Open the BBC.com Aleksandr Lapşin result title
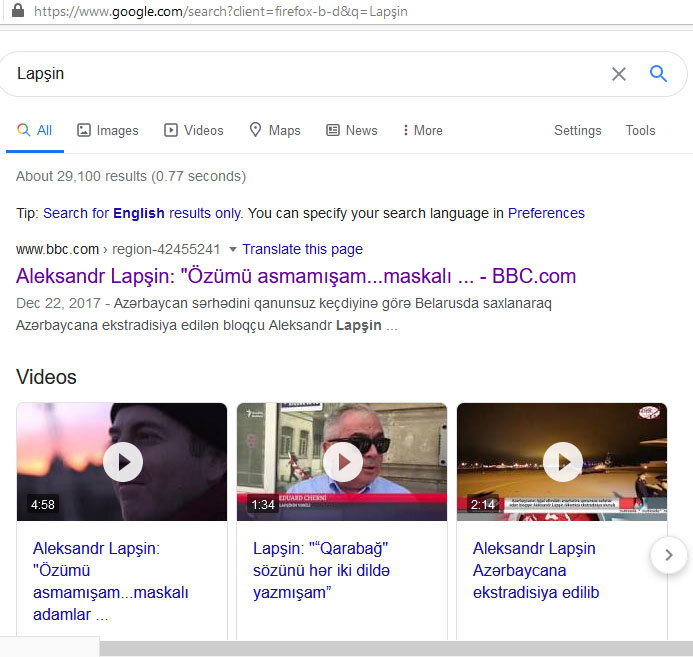The height and width of the screenshot is (657, 693). click(296, 276)
